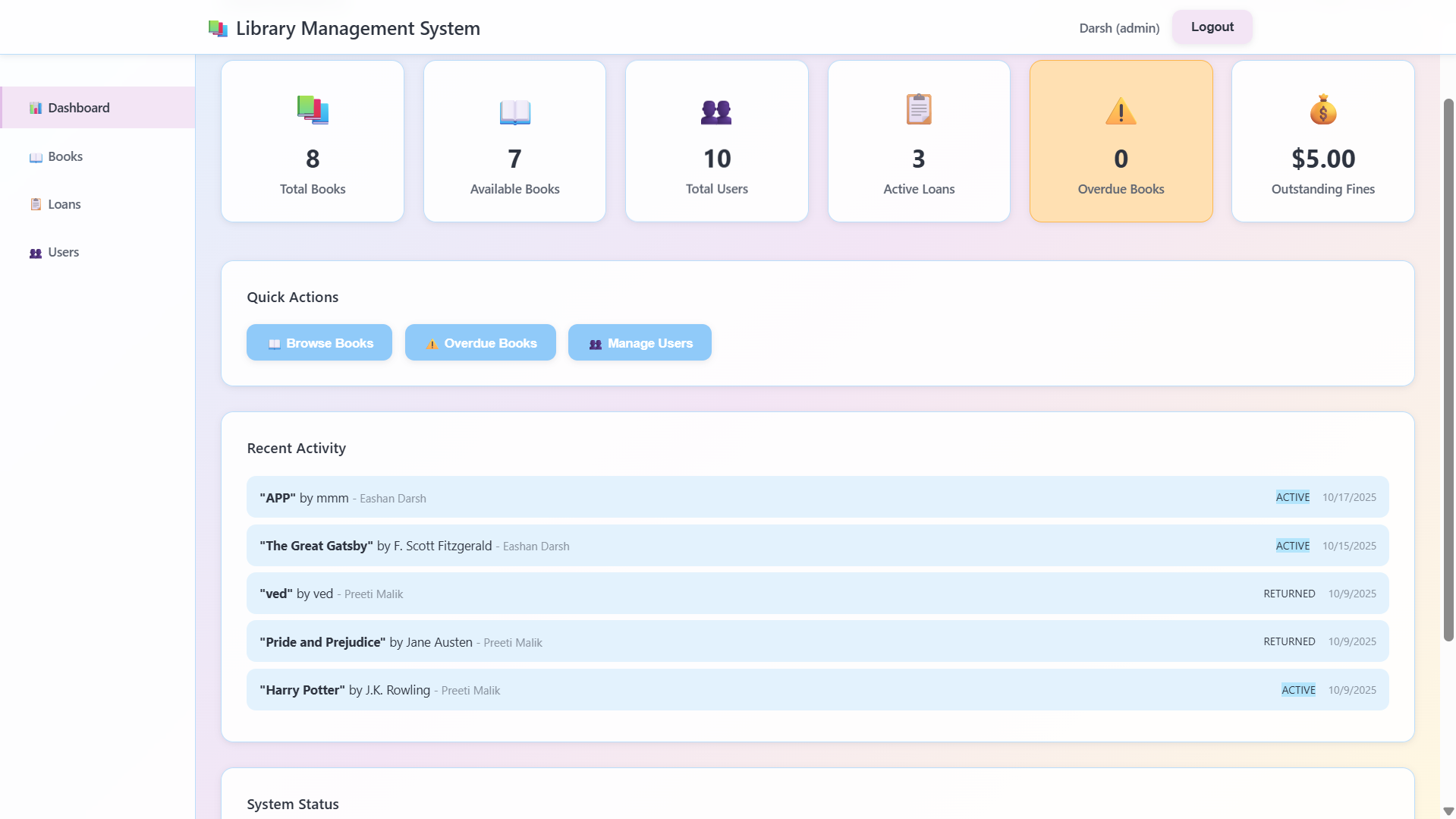Click the warning triangle icon in Overdue Books card
The image size is (1456, 819).
pyautogui.click(x=1121, y=112)
